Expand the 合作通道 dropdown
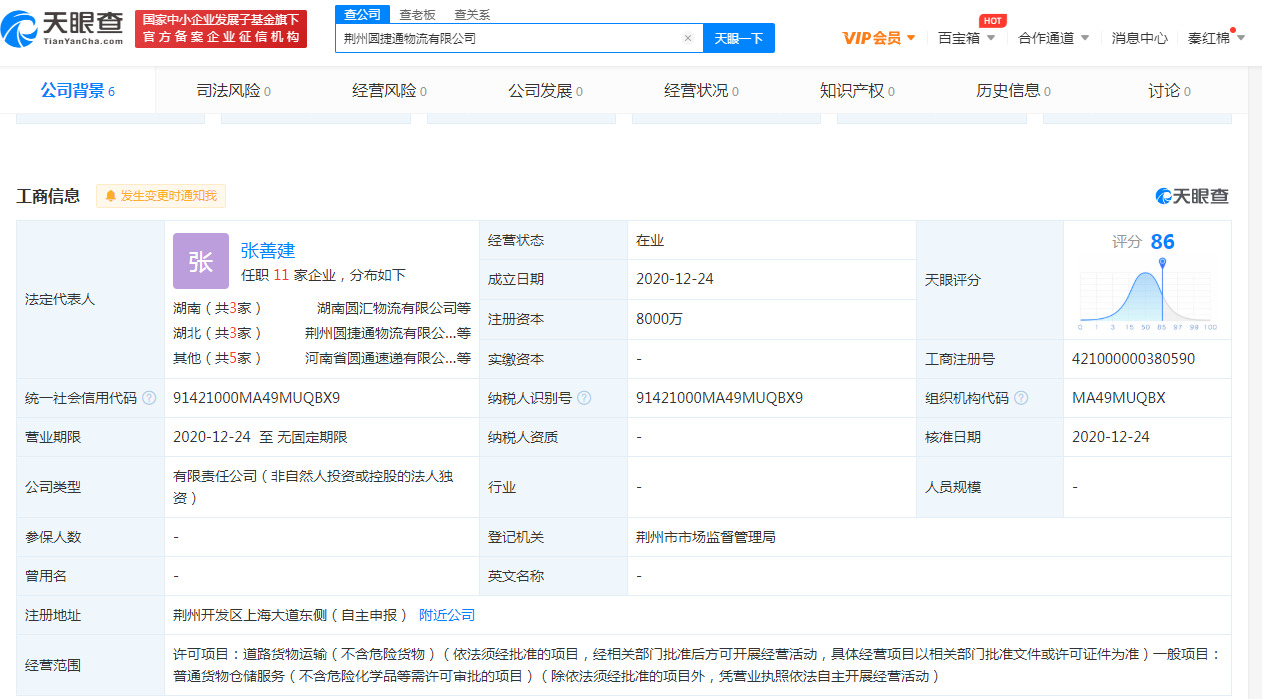The height and width of the screenshot is (699, 1262). 1053,38
